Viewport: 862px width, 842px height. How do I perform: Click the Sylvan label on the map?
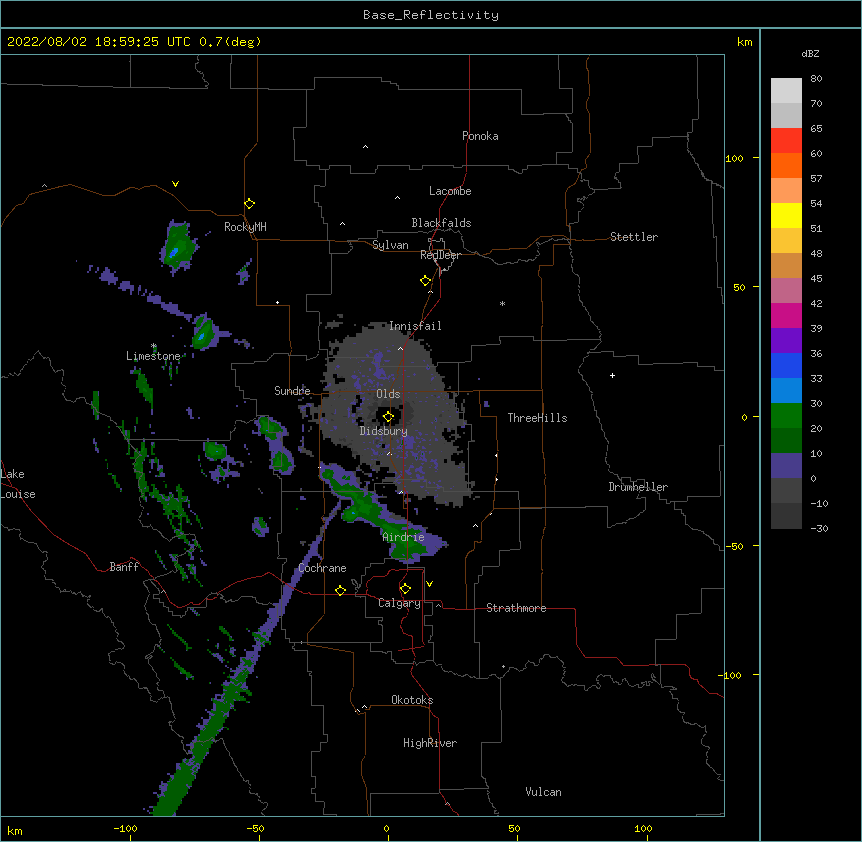[x=390, y=245]
